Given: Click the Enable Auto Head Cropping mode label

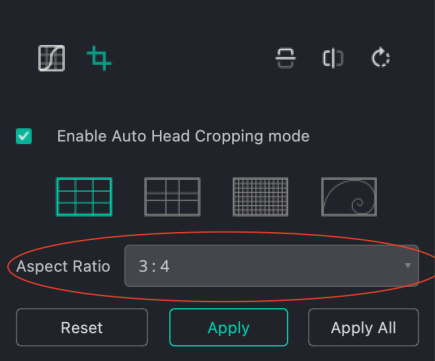Looking at the screenshot, I should tap(183, 136).
